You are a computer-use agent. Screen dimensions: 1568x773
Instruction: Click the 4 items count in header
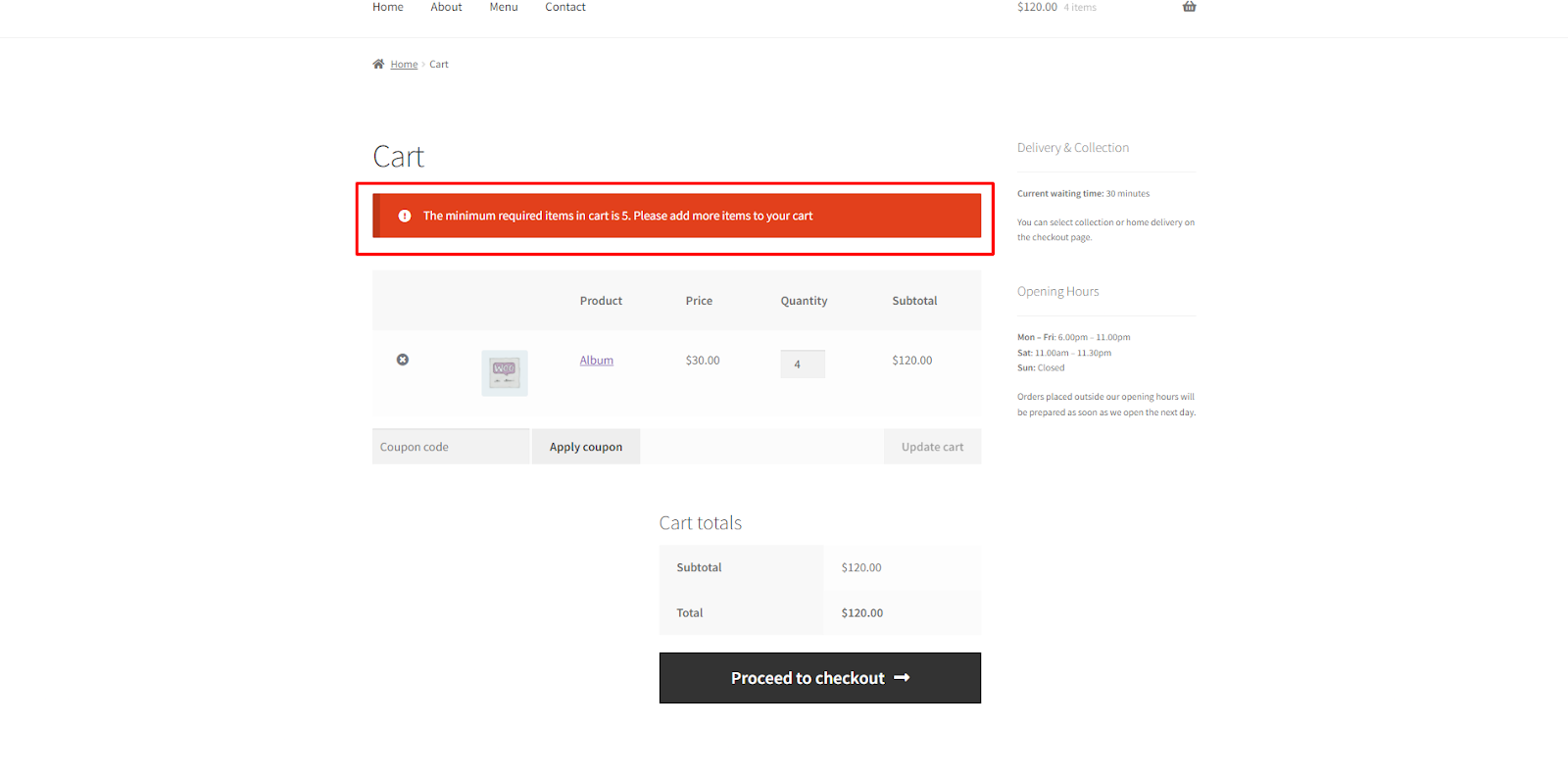(1080, 8)
